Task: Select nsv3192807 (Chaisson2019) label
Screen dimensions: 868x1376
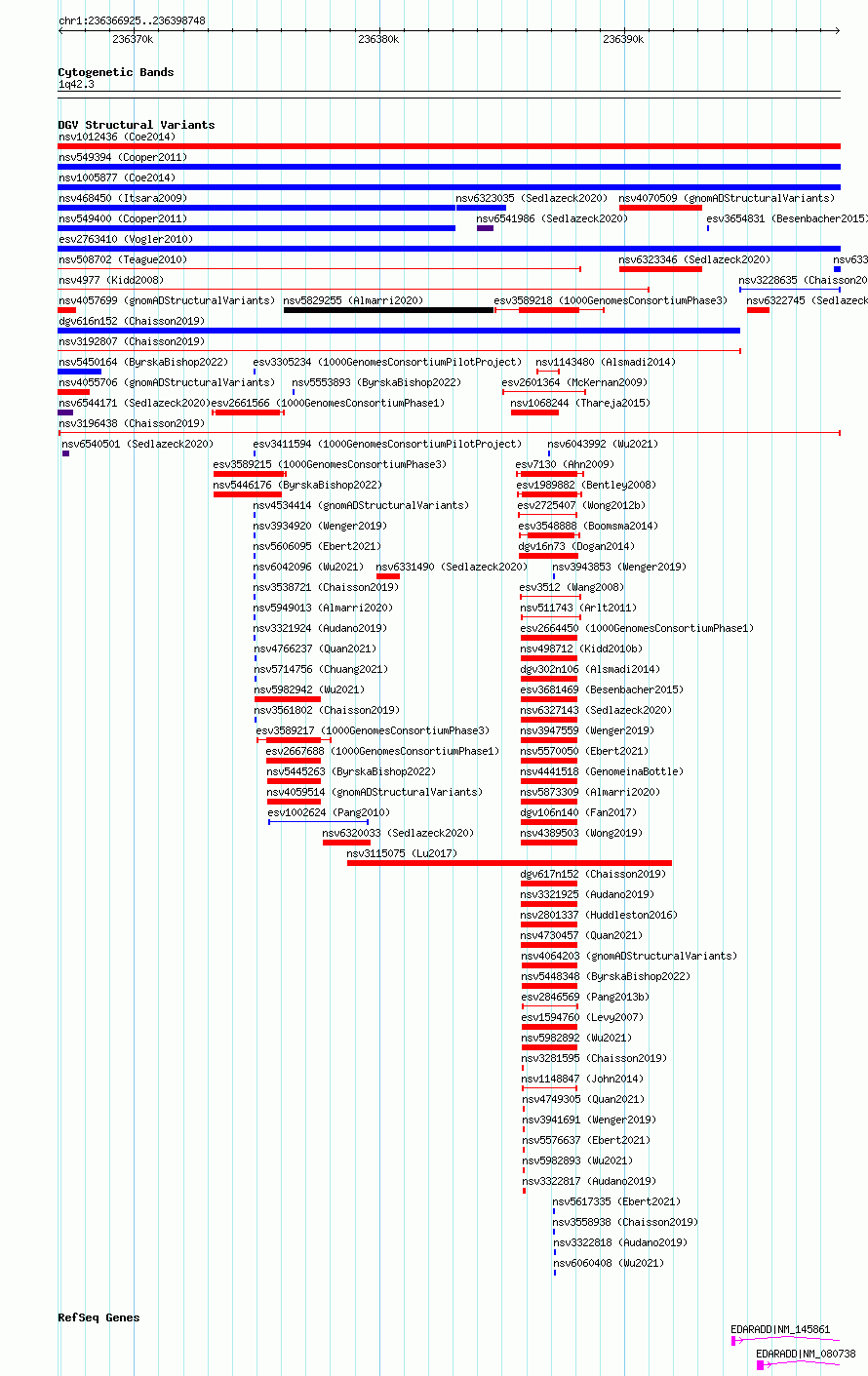Action: [x=131, y=341]
